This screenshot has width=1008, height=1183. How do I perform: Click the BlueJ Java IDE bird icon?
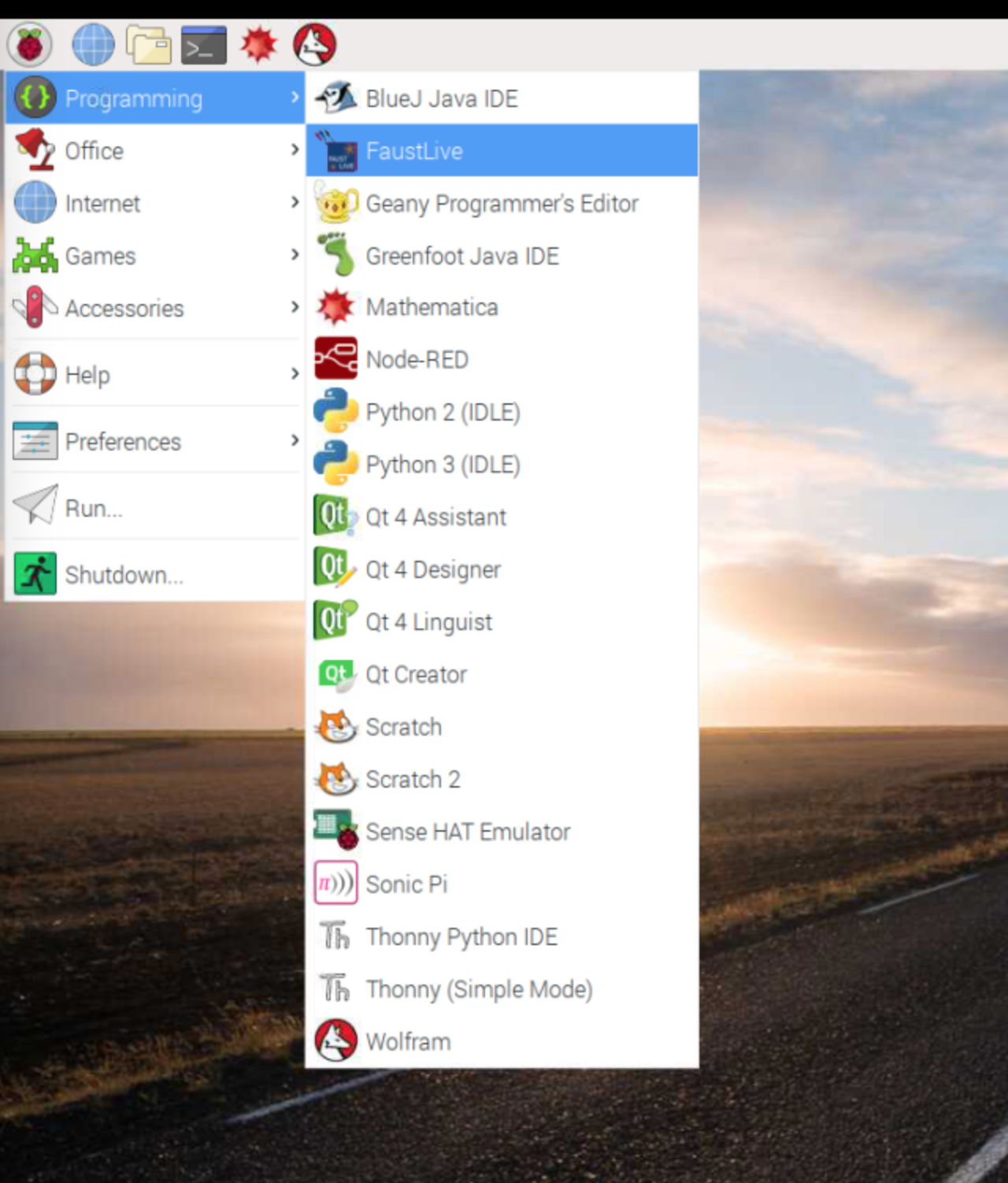(x=335, y=98)
